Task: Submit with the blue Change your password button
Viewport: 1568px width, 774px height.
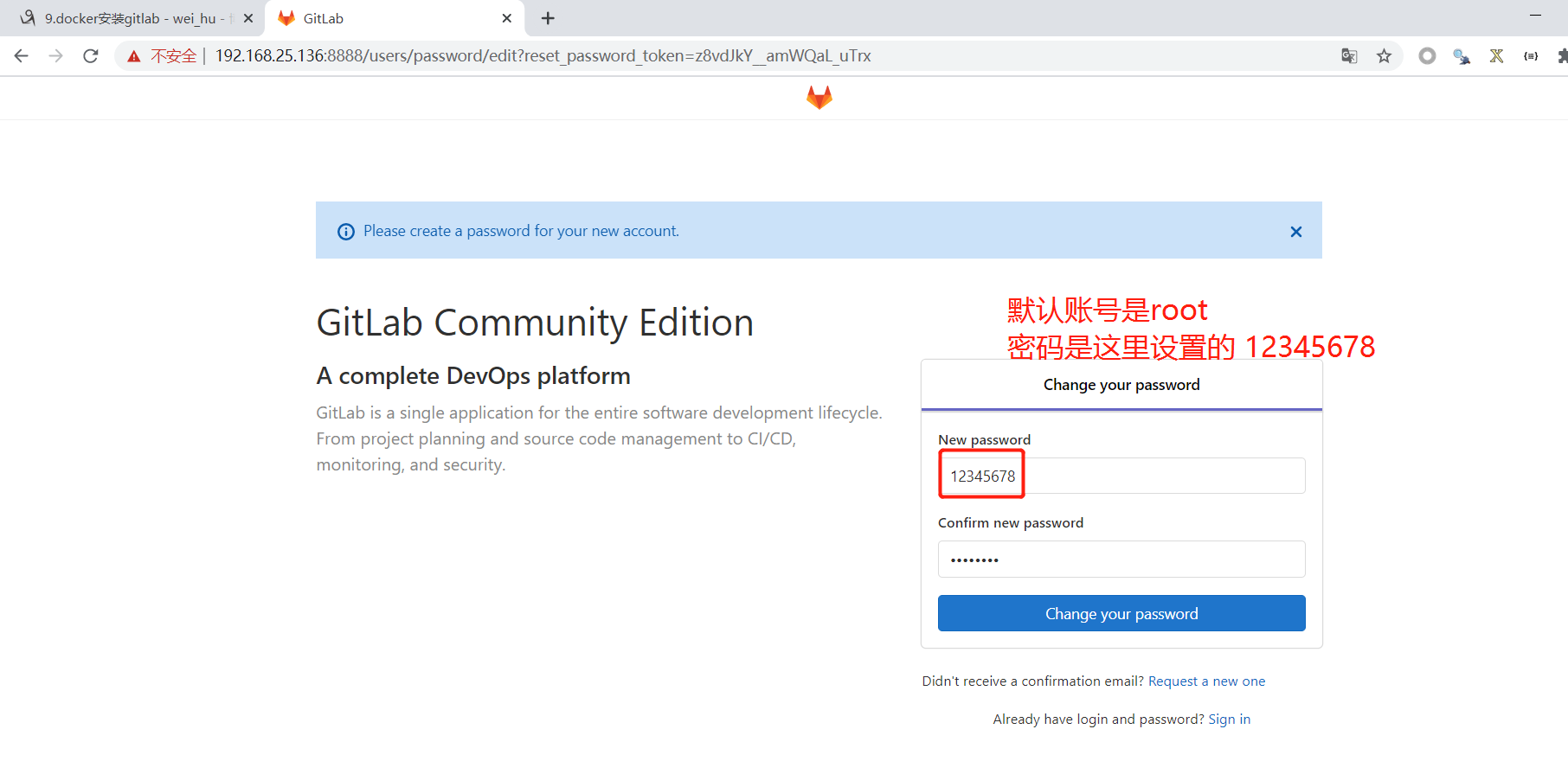Action: (1121, 613)
